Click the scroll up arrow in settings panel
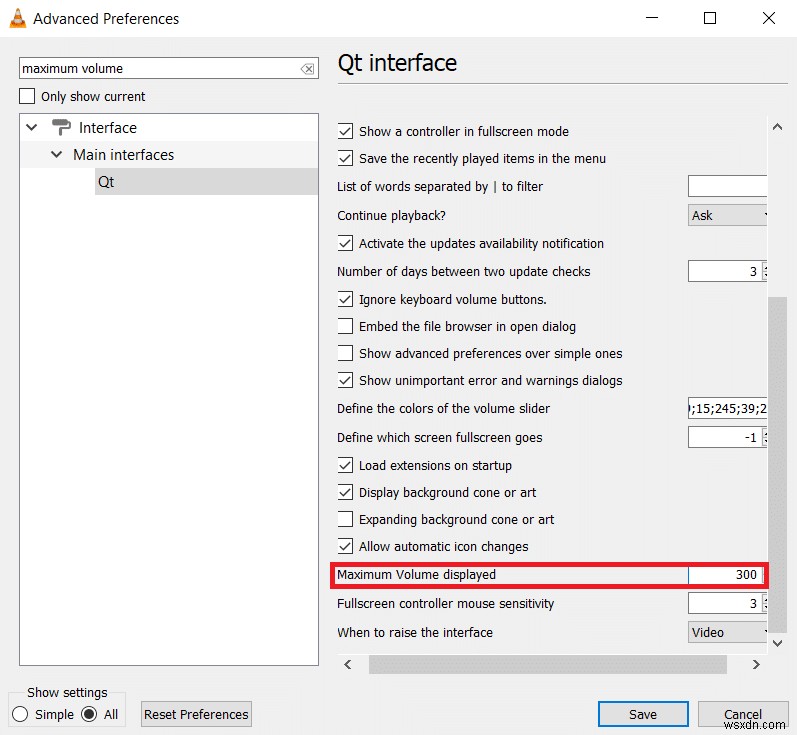The image size is (797, 735). 777,127
